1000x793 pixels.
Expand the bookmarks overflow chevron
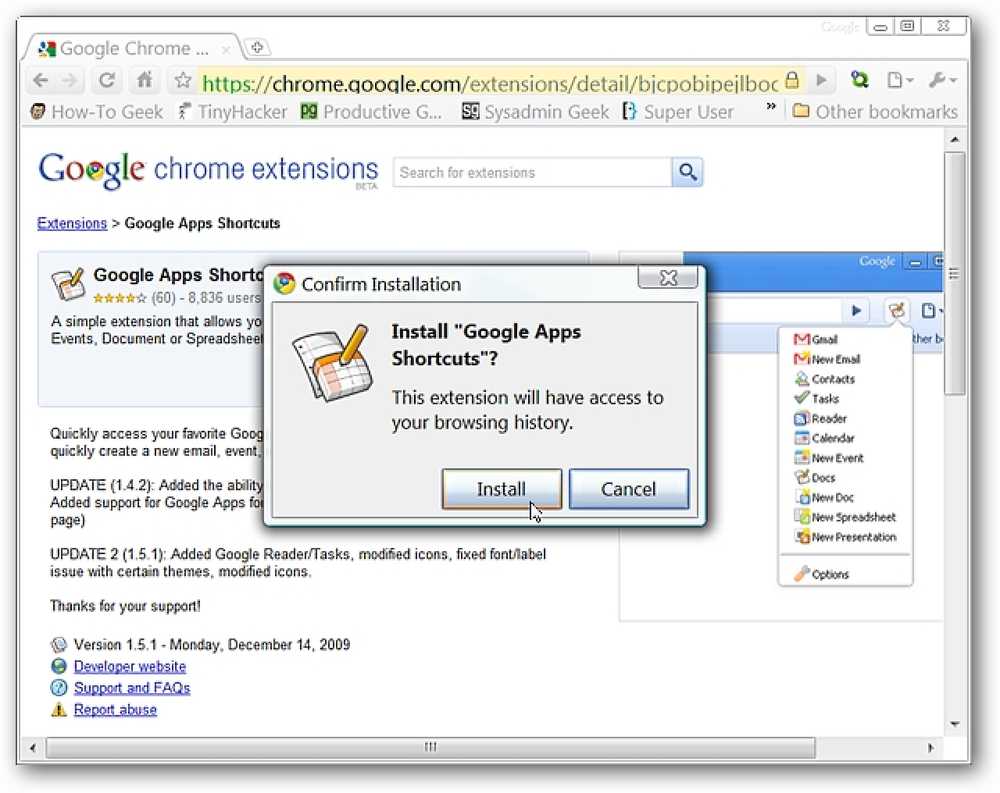(x=771, y=107)
